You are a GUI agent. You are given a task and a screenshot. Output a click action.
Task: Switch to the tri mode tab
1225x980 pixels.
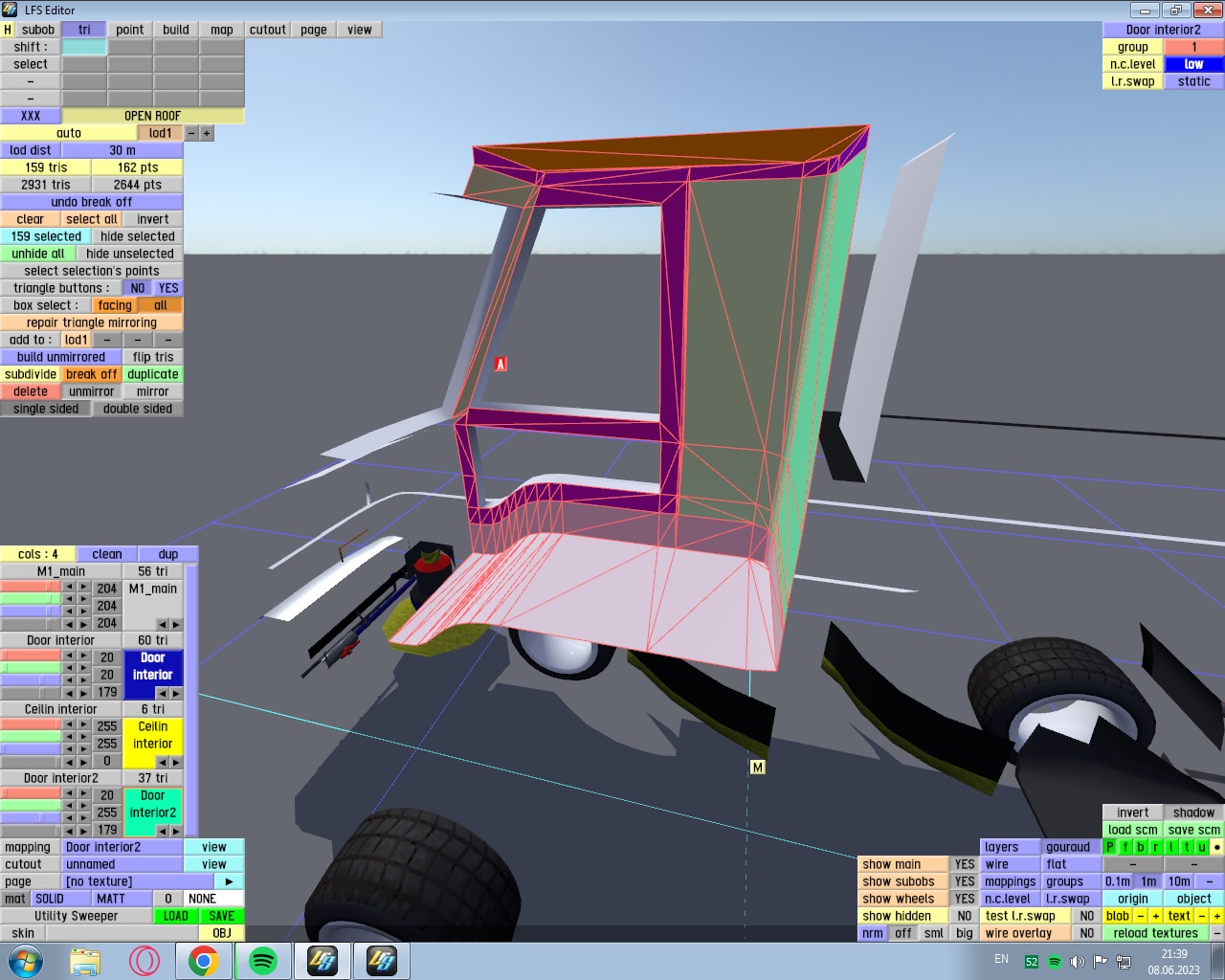click(84, 30)
